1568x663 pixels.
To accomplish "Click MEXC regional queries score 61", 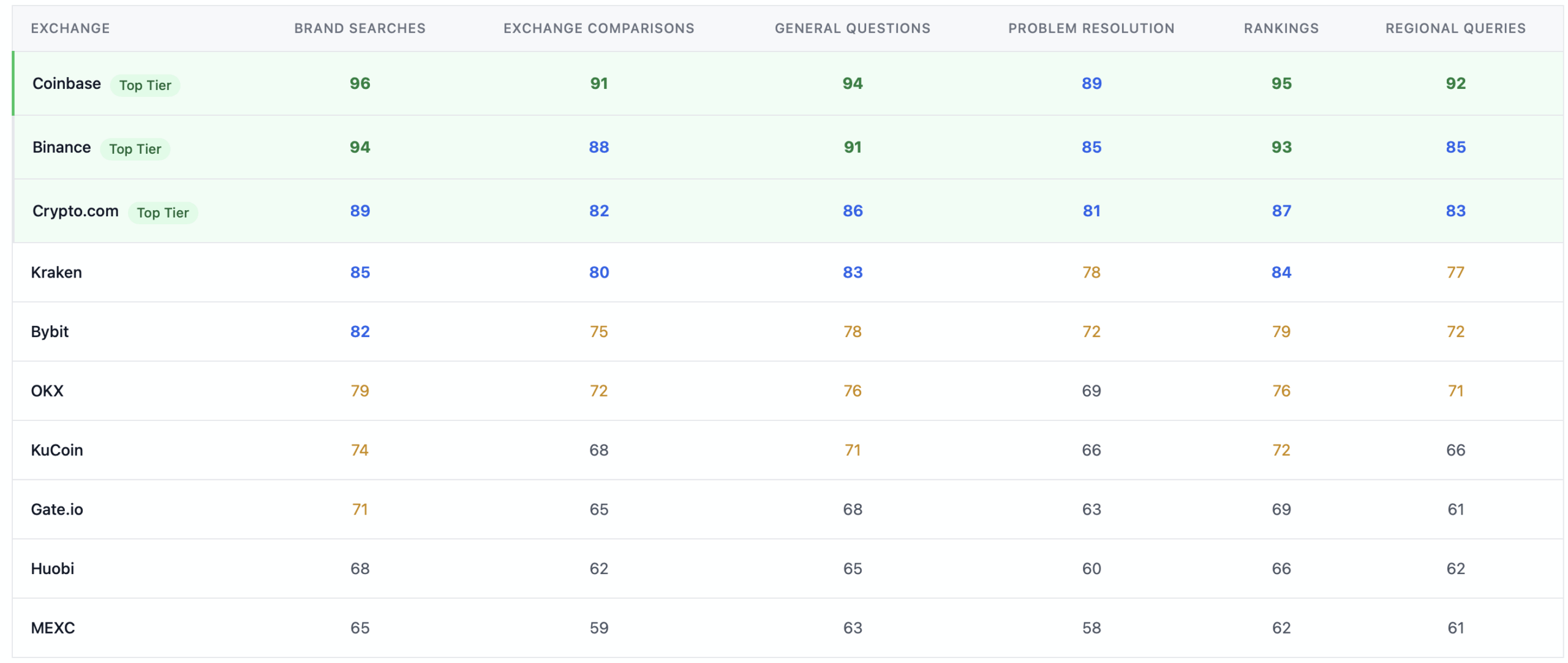I will 1455,629.
